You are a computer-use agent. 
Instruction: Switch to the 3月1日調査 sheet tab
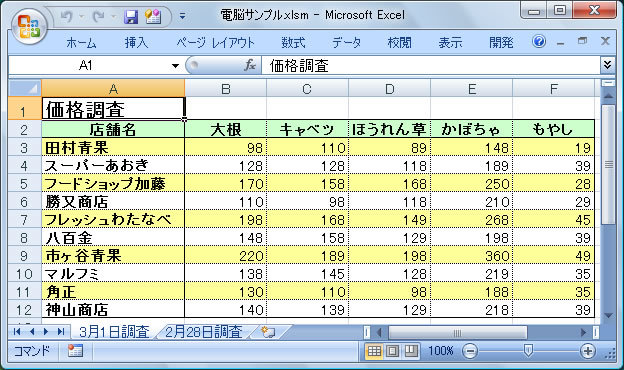[114, 331]
